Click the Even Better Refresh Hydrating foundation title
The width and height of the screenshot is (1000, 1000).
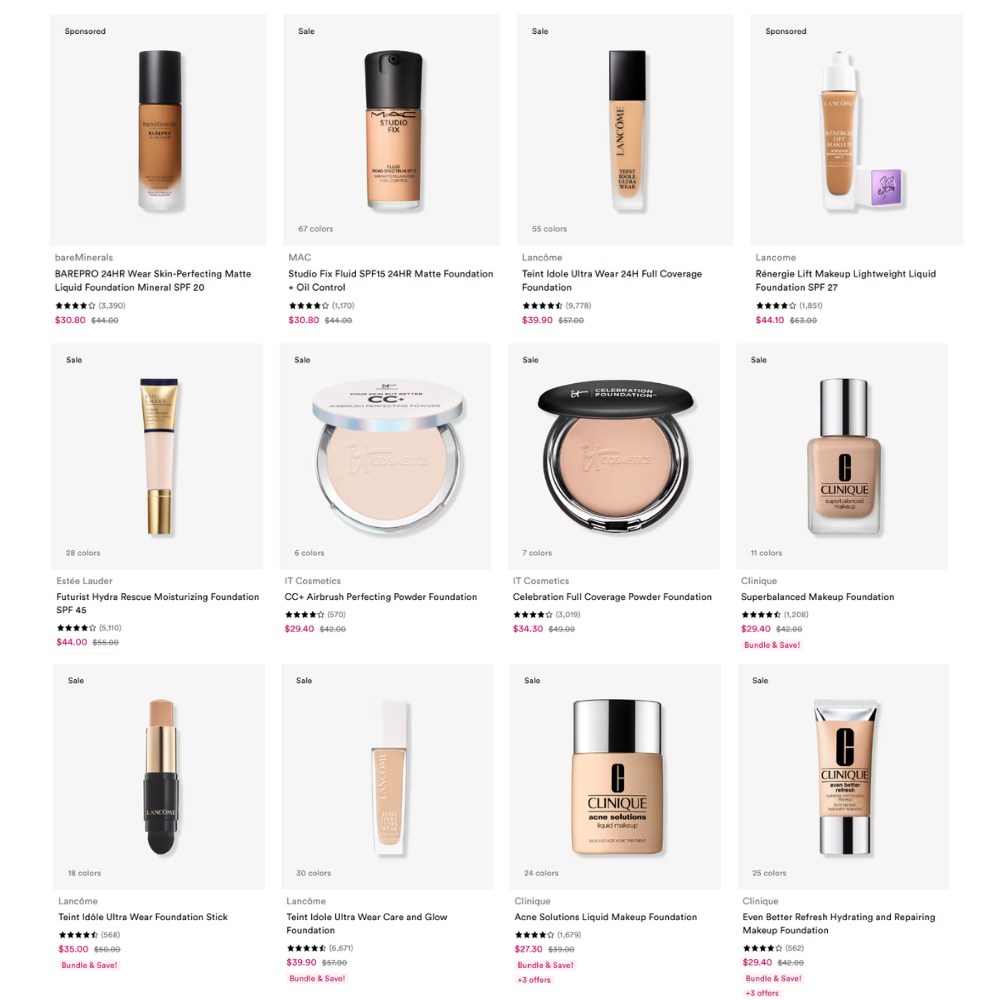[x=839, y=923]
